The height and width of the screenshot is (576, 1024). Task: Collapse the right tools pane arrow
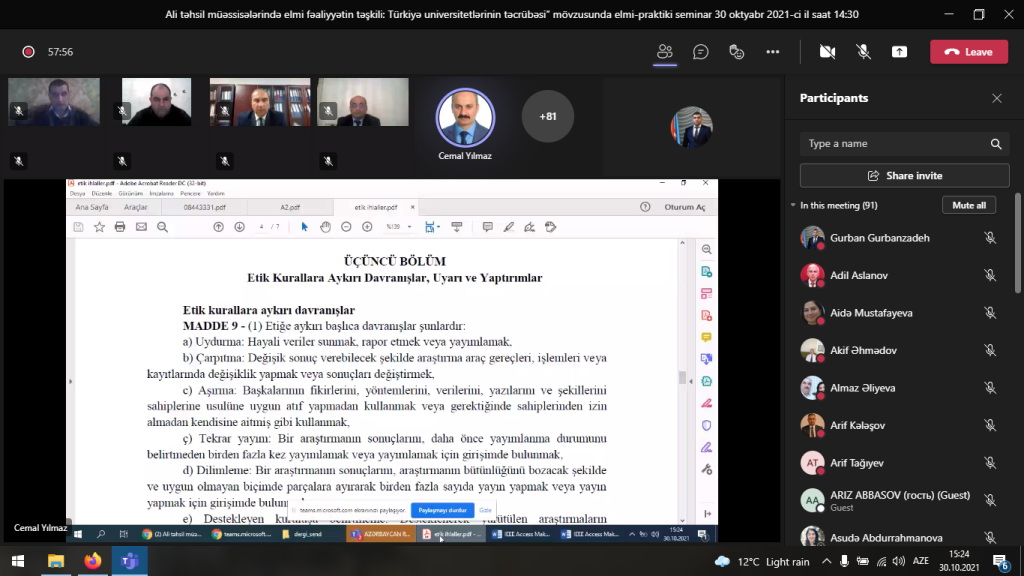691,381
